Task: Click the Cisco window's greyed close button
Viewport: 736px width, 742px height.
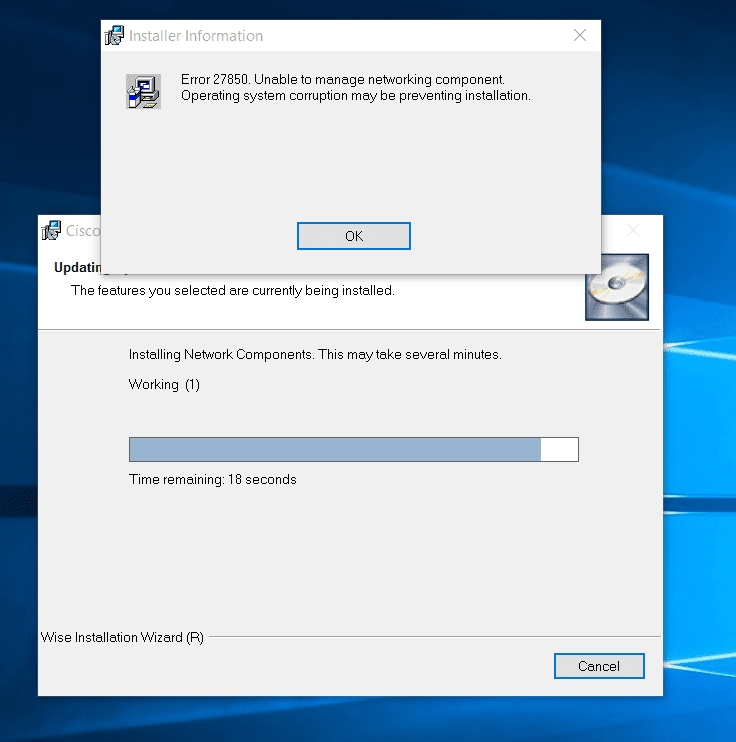Action: click(632, 231)
